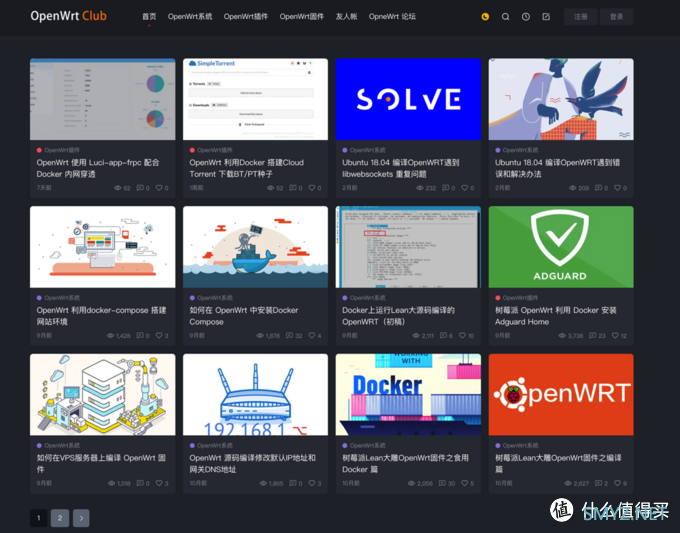Screen dimensions: 680x533
Task: Like the 安装Docker Compose post with 4 likes
Action: (x=312, y=335)
